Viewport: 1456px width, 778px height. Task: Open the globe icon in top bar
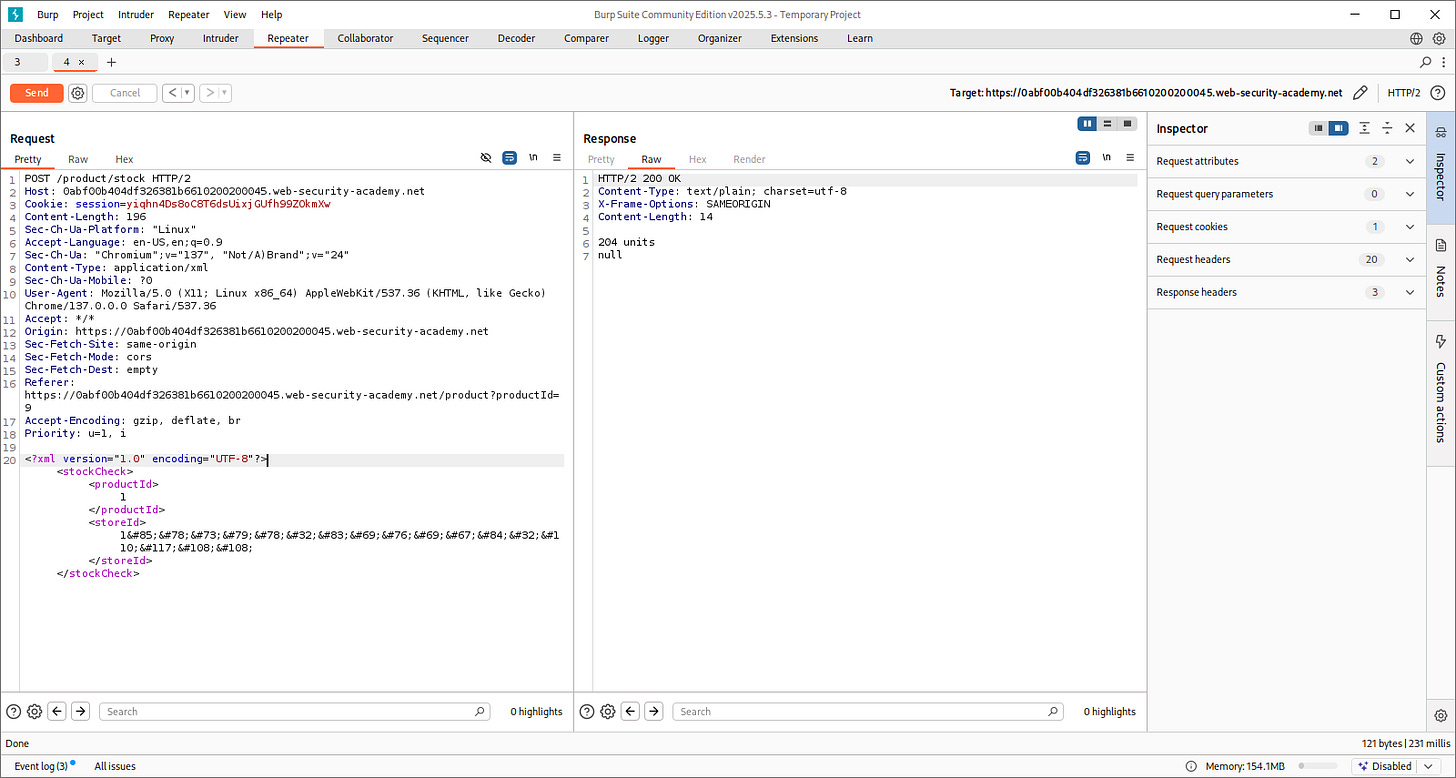tap(1417, 38)
